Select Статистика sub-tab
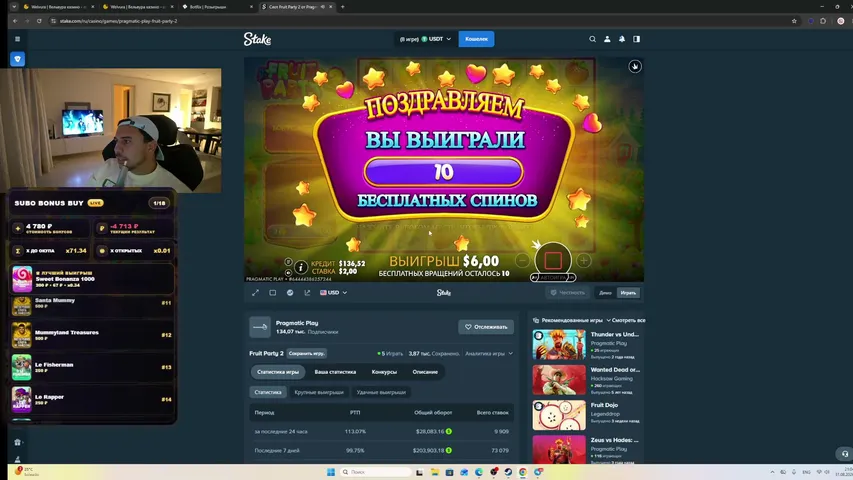 (x=268, y=392)
